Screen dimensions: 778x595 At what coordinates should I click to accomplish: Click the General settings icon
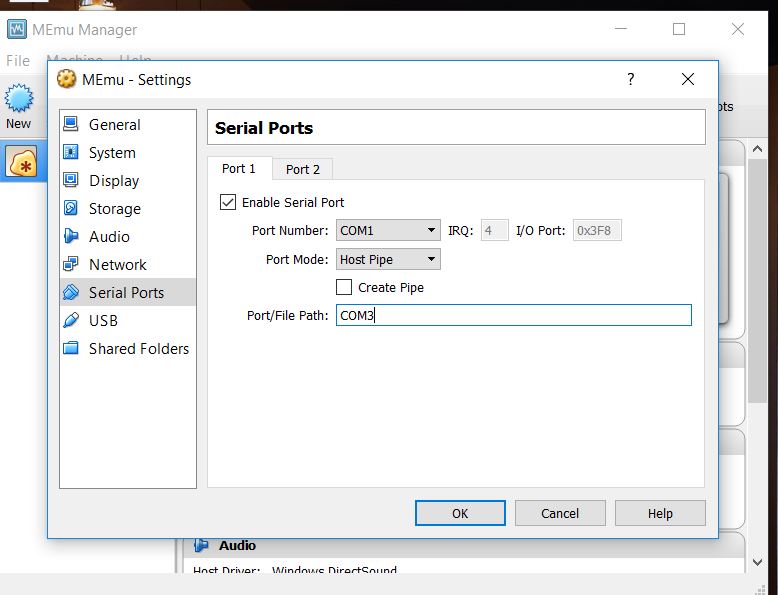pyautogui.click(x=71, y=125)
